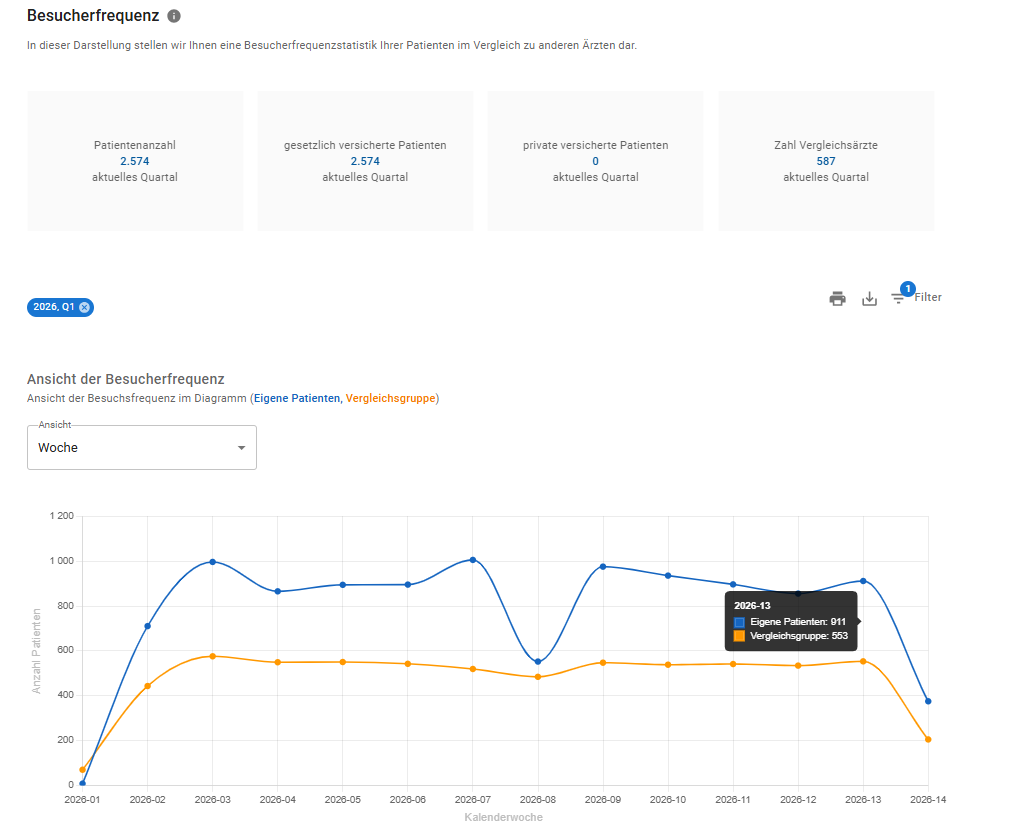Print the visitor frequency report

(837, 299)
